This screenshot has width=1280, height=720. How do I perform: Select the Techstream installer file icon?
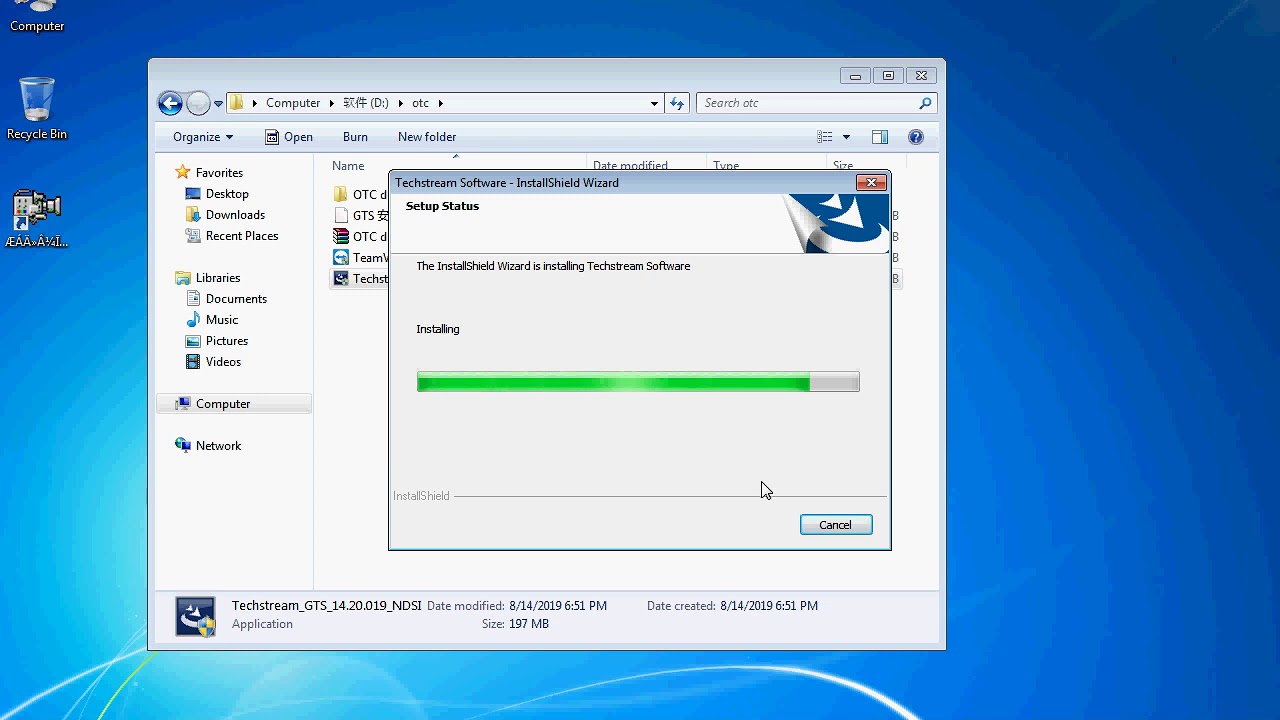pyautogui.click(x=340, y=279)
